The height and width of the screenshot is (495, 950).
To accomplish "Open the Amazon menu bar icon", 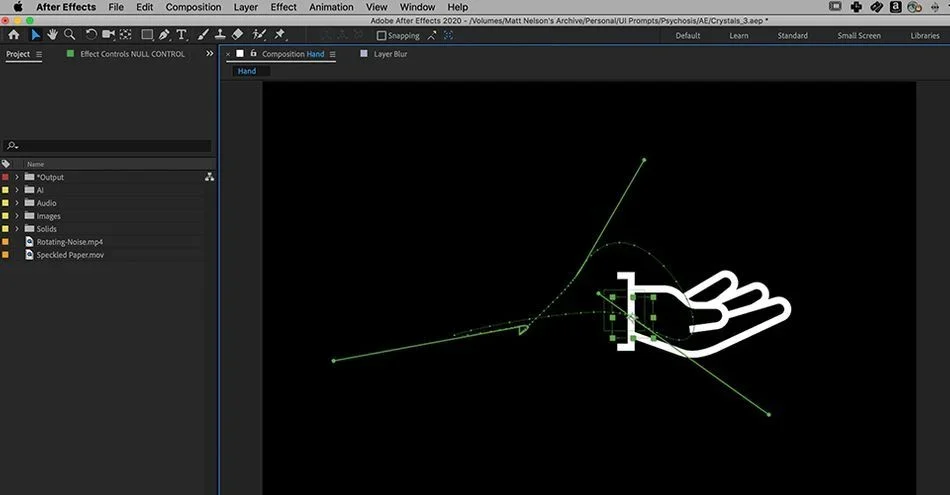I will coord(895,7).
